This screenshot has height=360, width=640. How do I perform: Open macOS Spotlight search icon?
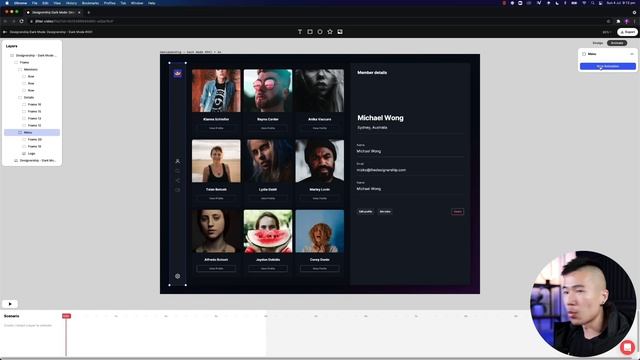pos(592,3)
